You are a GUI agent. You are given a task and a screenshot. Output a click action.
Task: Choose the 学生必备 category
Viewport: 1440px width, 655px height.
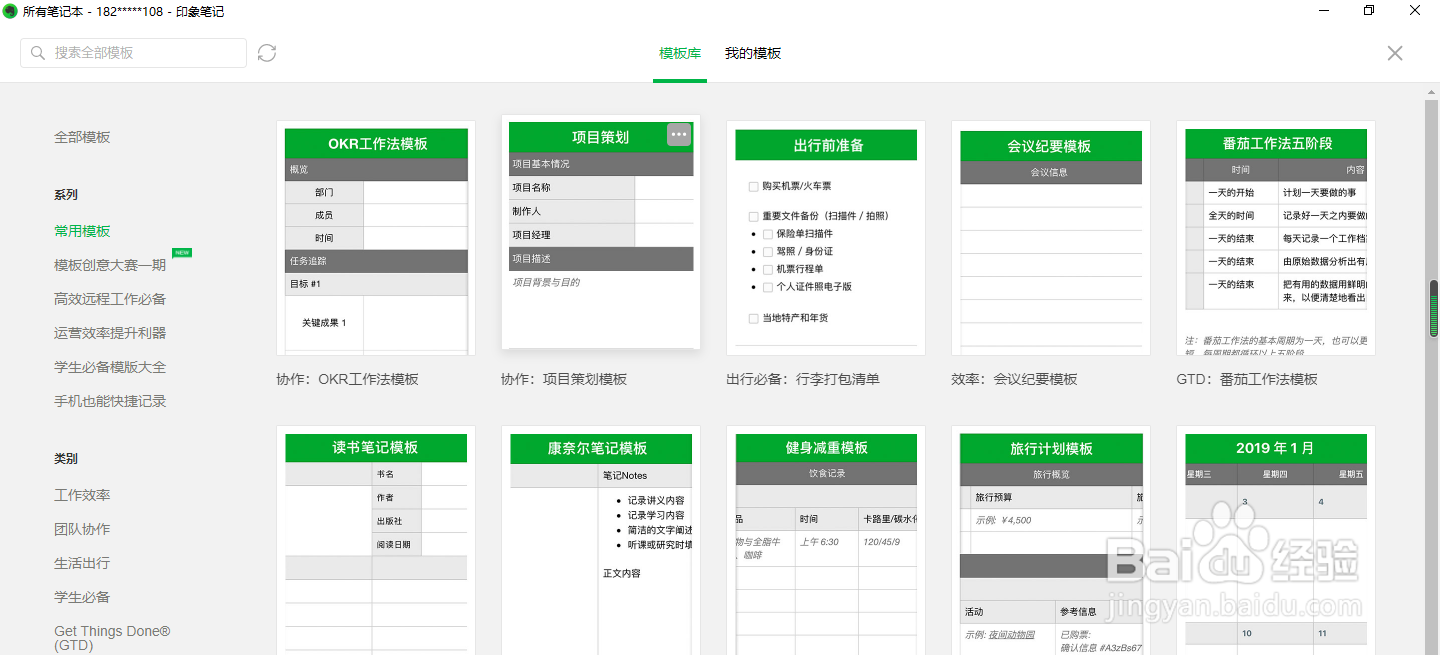[x=82, y=597]
